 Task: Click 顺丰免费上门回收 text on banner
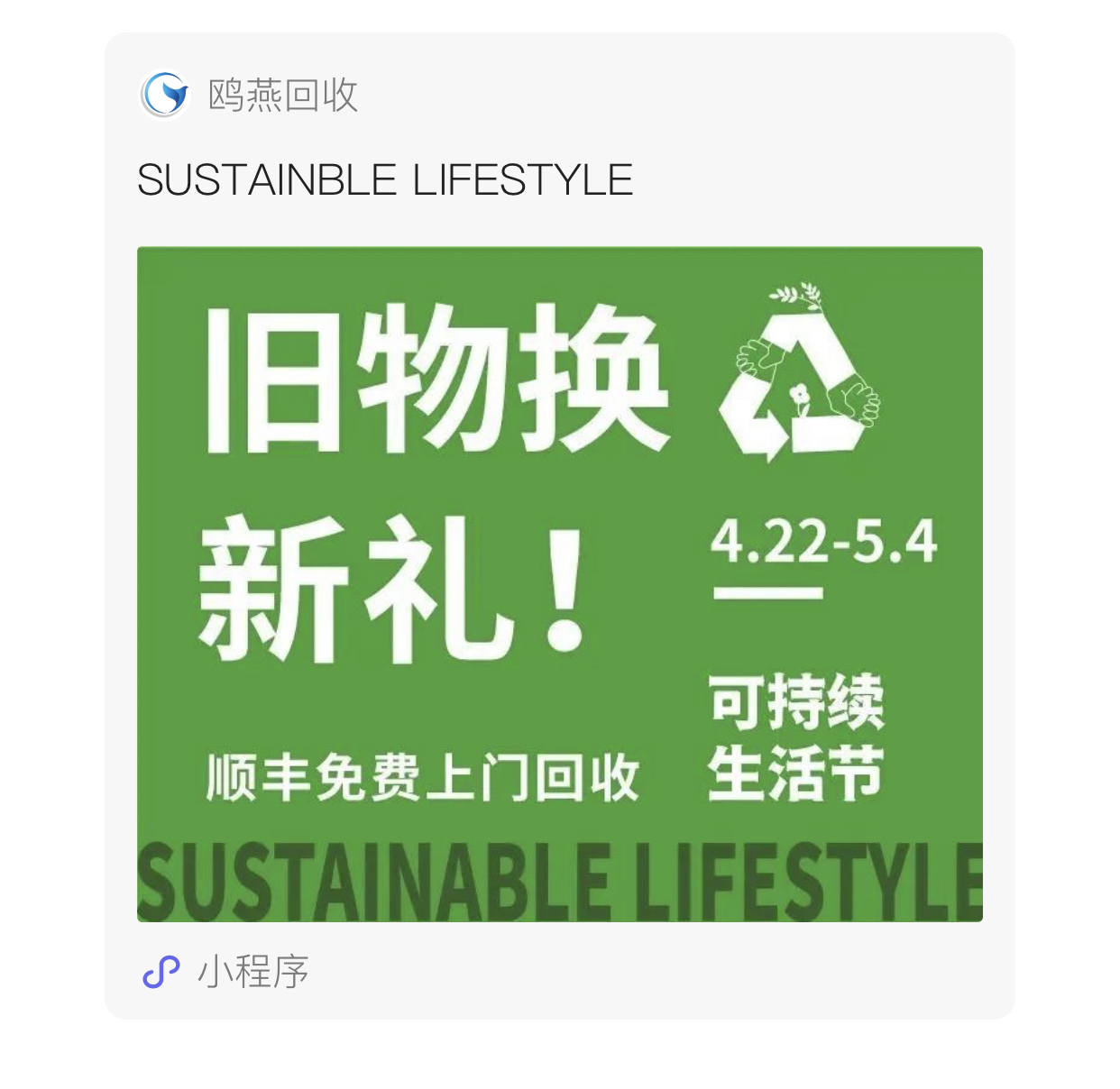coord(423,778)
